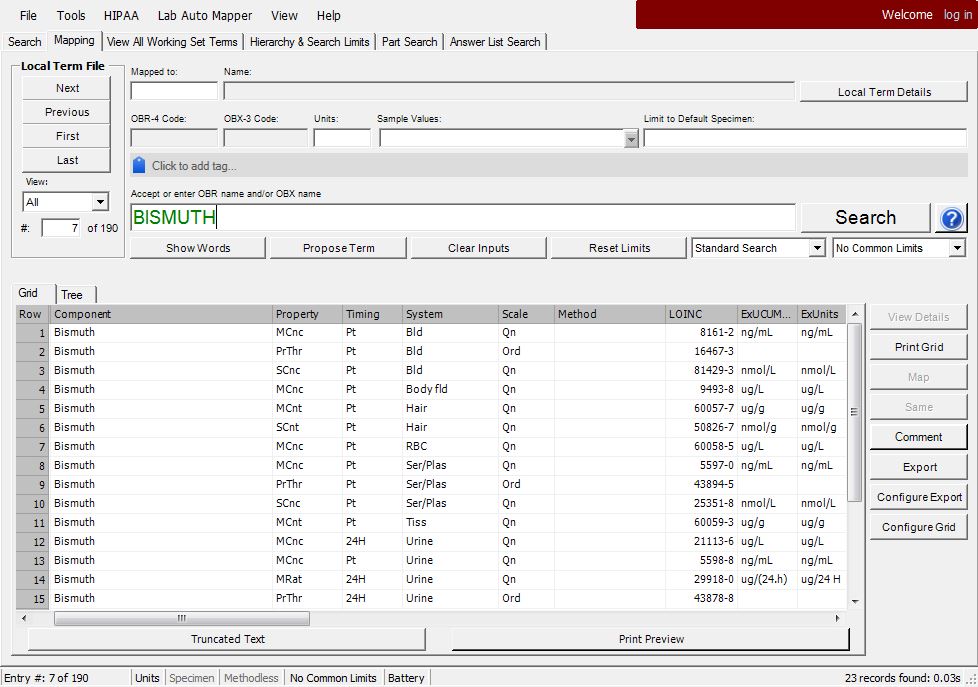Open the File menu

point(28,16)
